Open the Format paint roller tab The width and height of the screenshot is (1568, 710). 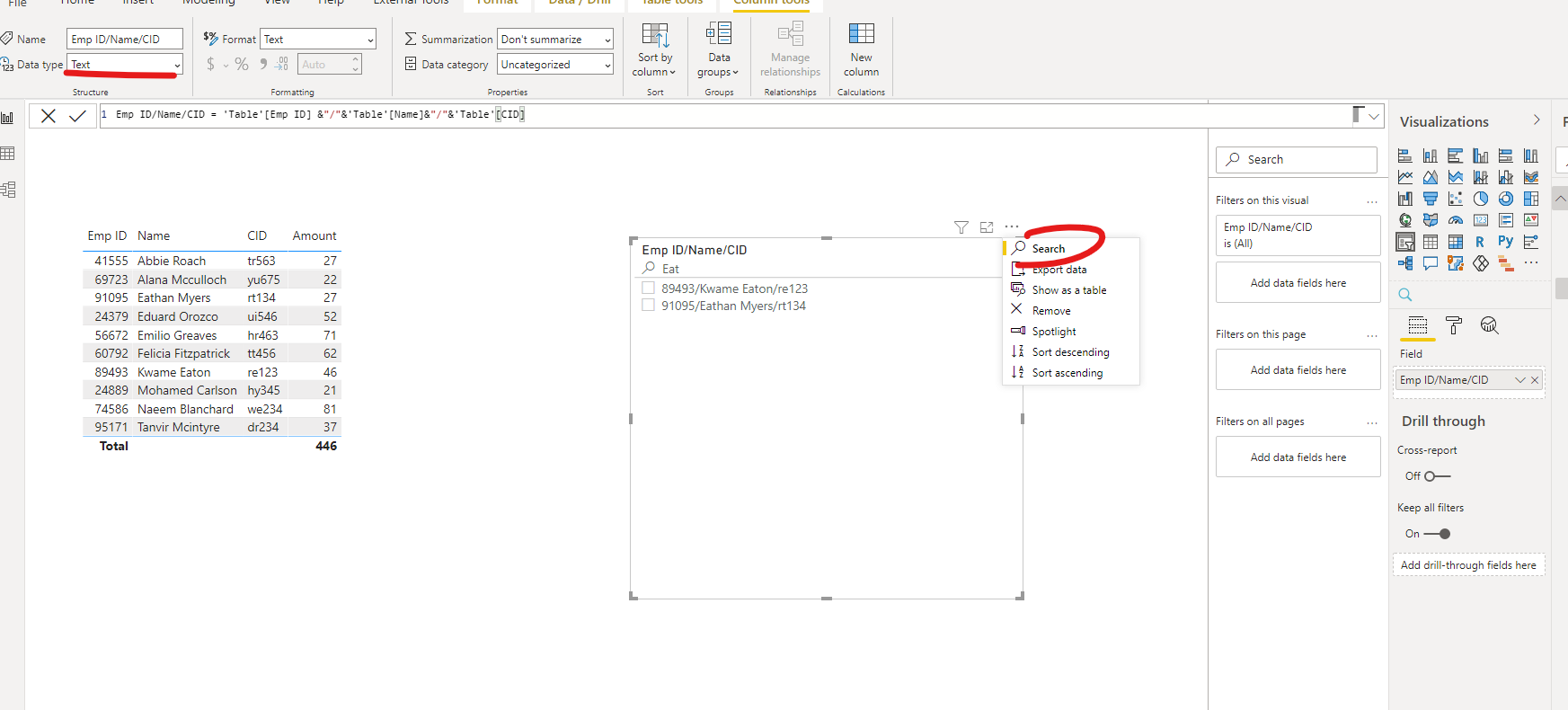(1454, 325)
